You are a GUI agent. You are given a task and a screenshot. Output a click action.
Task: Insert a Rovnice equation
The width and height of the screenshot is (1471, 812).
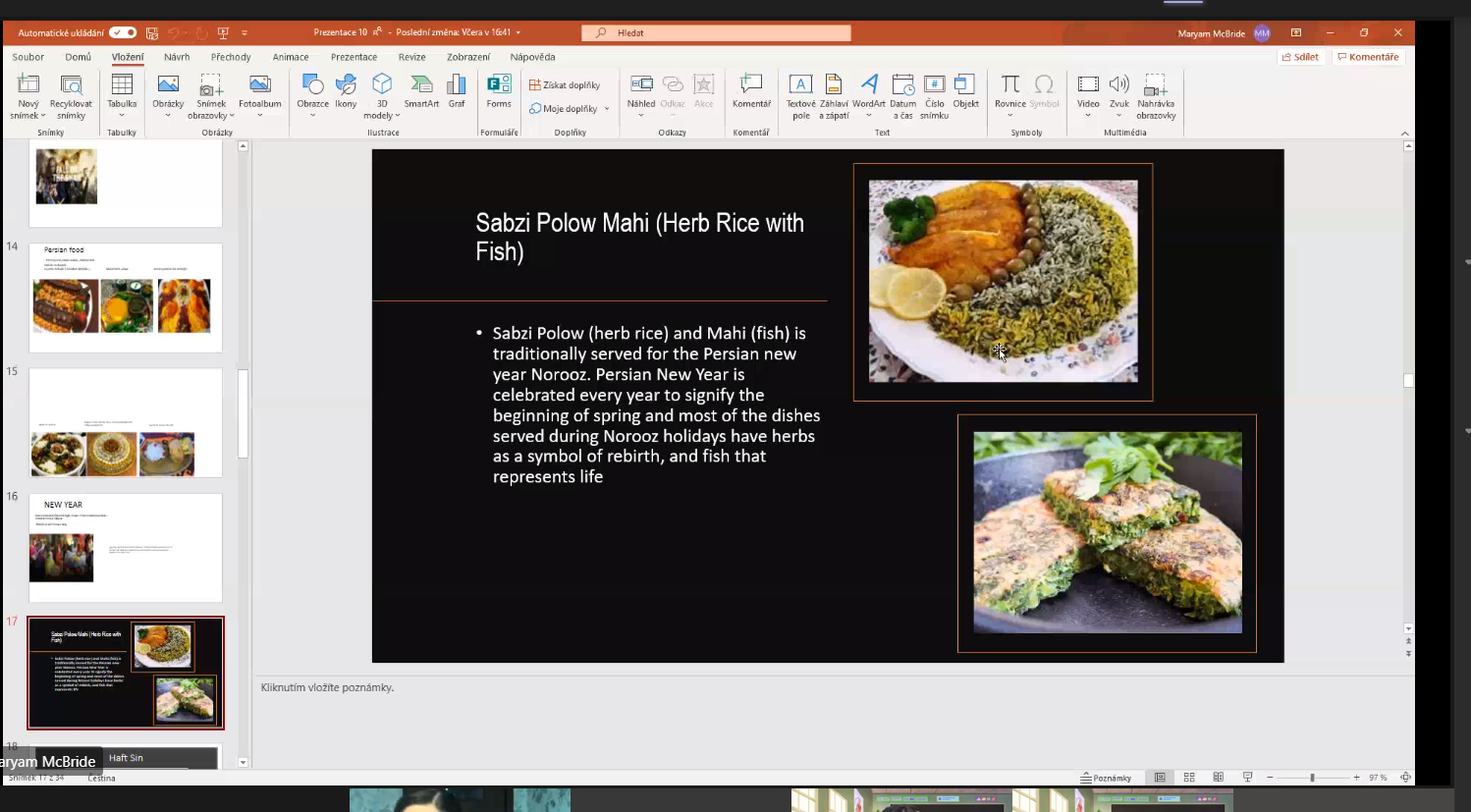(x=1010, y=94)
